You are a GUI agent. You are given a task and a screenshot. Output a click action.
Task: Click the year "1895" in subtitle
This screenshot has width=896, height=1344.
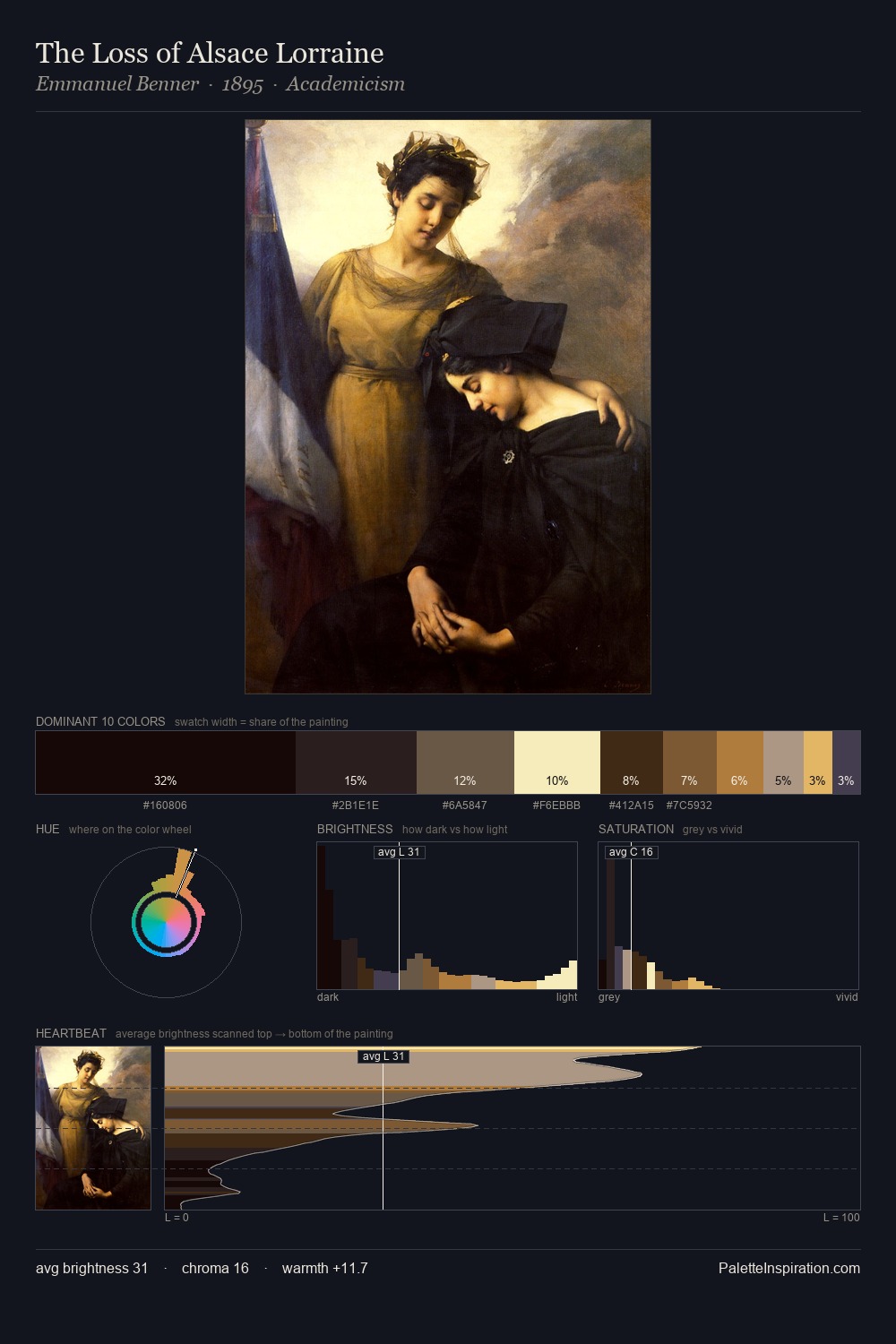[243, 84]
